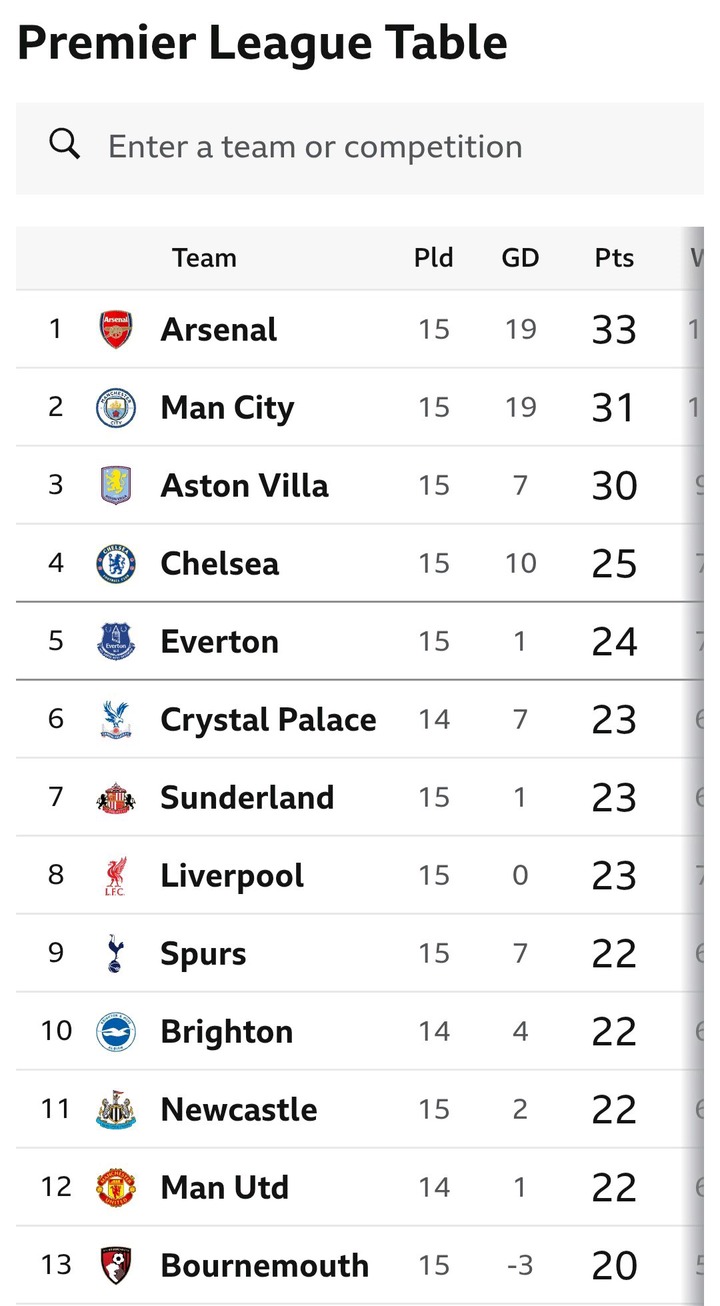Click the Newcastle crest icon

click(x=116, y=1109)
